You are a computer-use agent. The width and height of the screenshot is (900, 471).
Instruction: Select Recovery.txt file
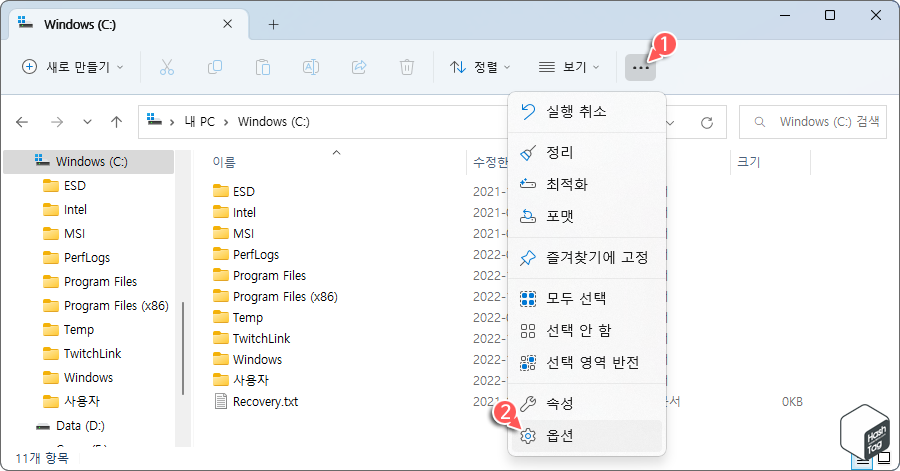point(257,402)
